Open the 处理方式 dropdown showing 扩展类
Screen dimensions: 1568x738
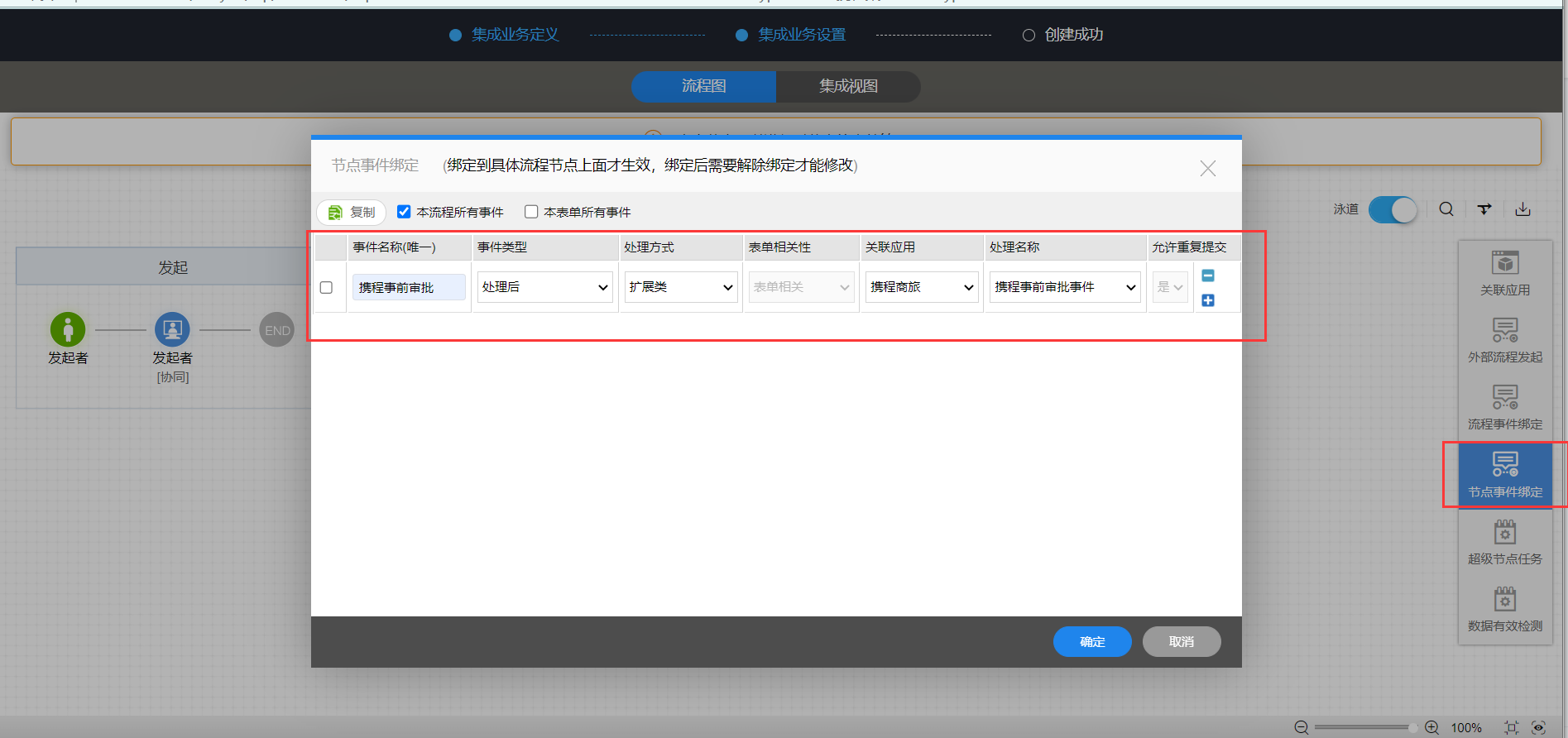680,287
